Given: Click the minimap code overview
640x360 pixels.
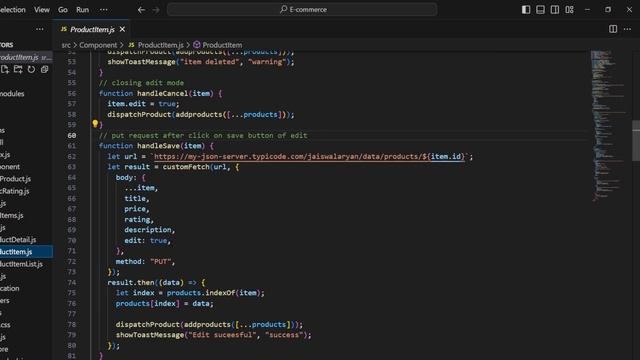Looking at the screenshot, I should tap(608, 127).
